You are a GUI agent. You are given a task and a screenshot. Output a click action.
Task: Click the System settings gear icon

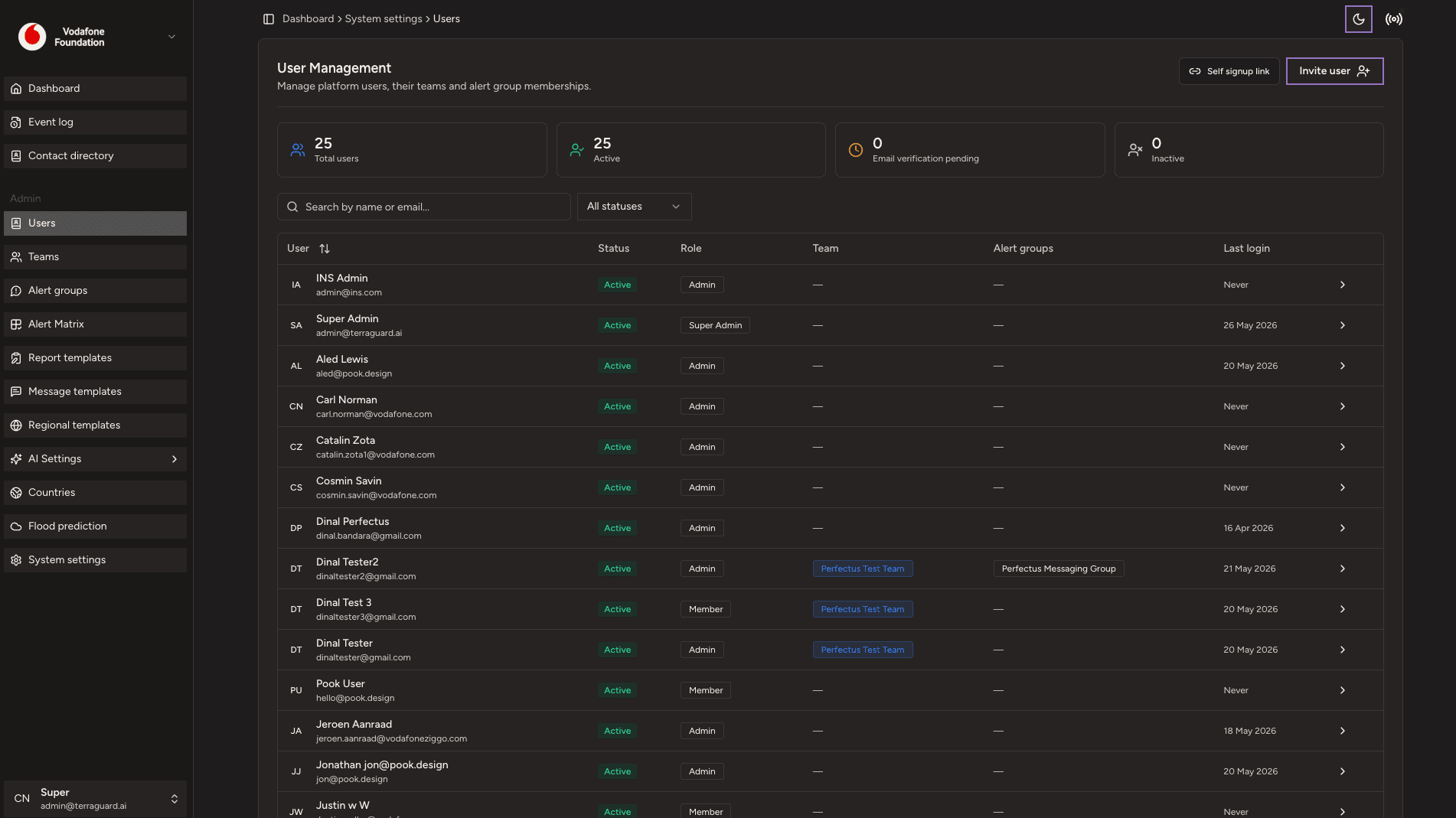[x=16, y=560]
